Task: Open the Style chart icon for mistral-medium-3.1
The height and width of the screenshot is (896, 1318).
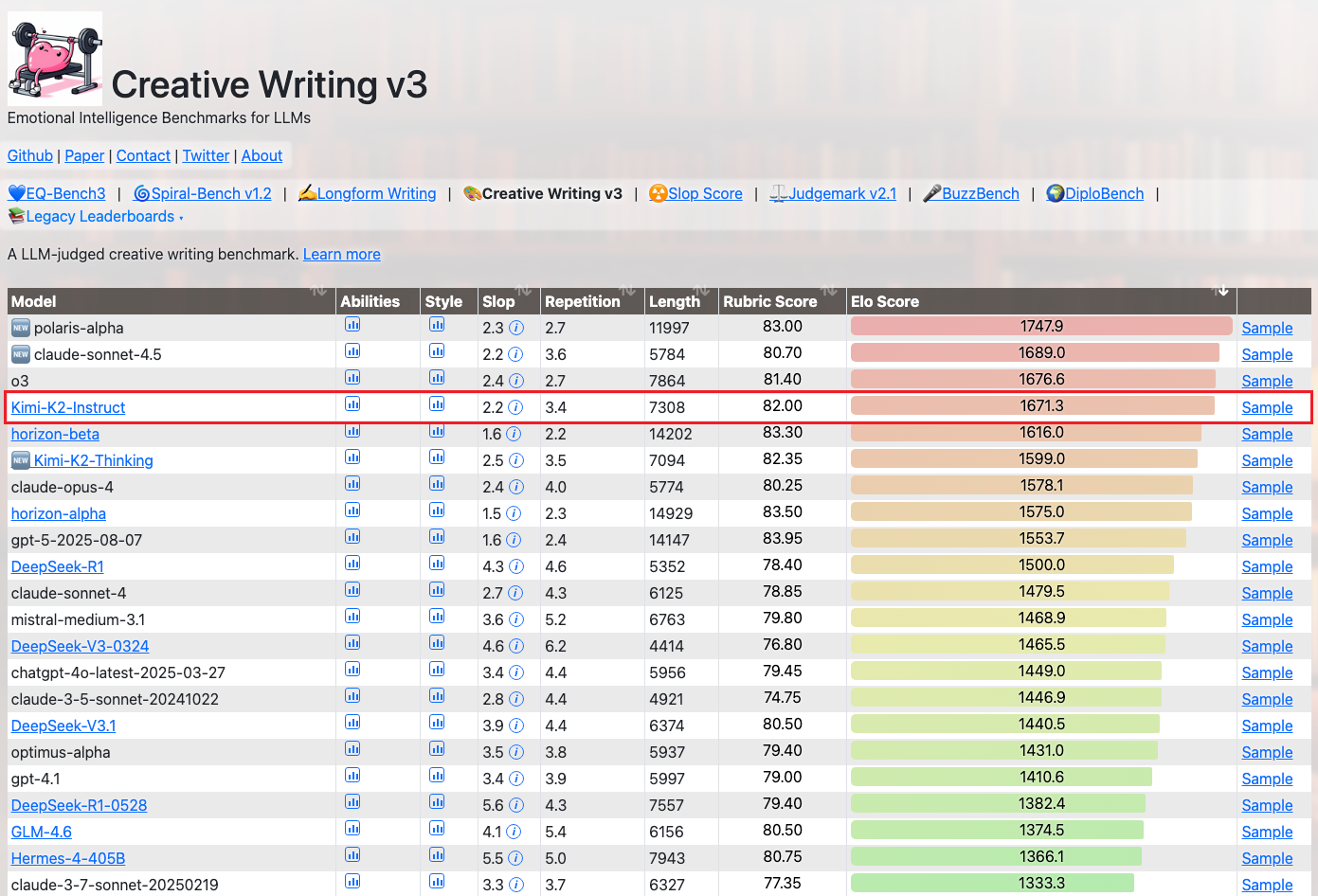Action: [x=437, y=617]
